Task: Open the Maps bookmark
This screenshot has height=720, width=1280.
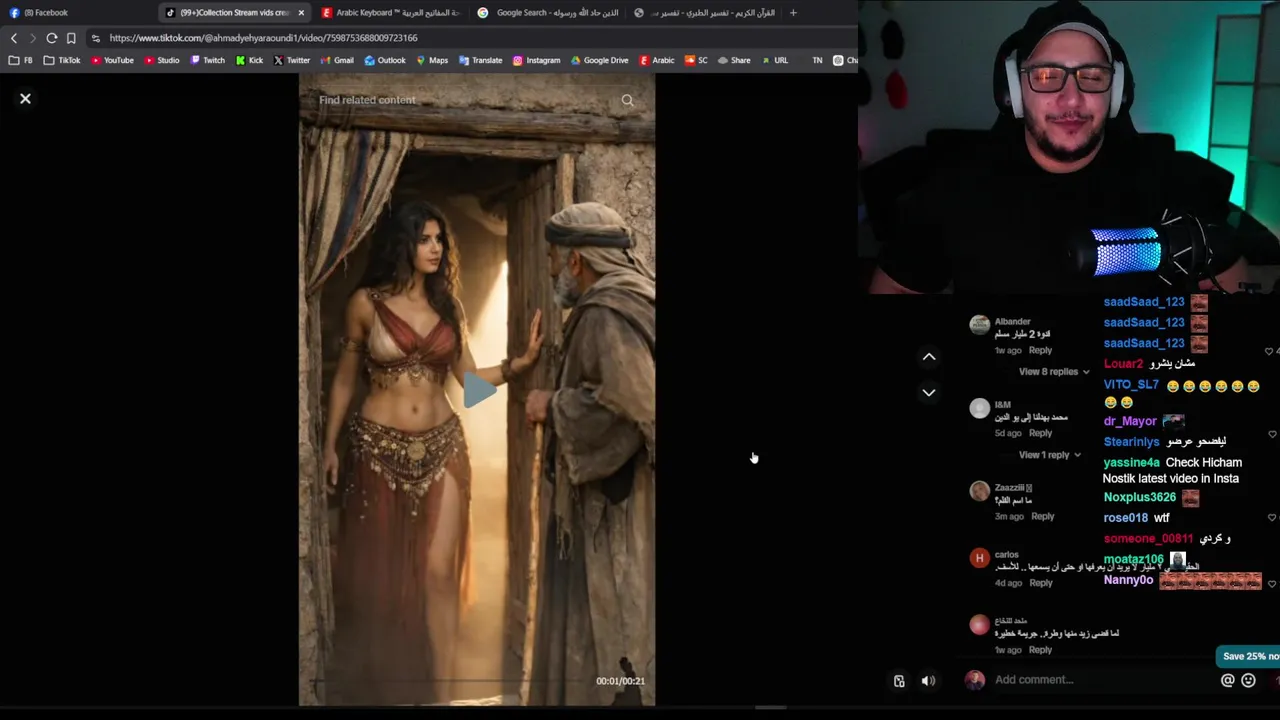Action: pyautogui.click(x=432, y=60)
